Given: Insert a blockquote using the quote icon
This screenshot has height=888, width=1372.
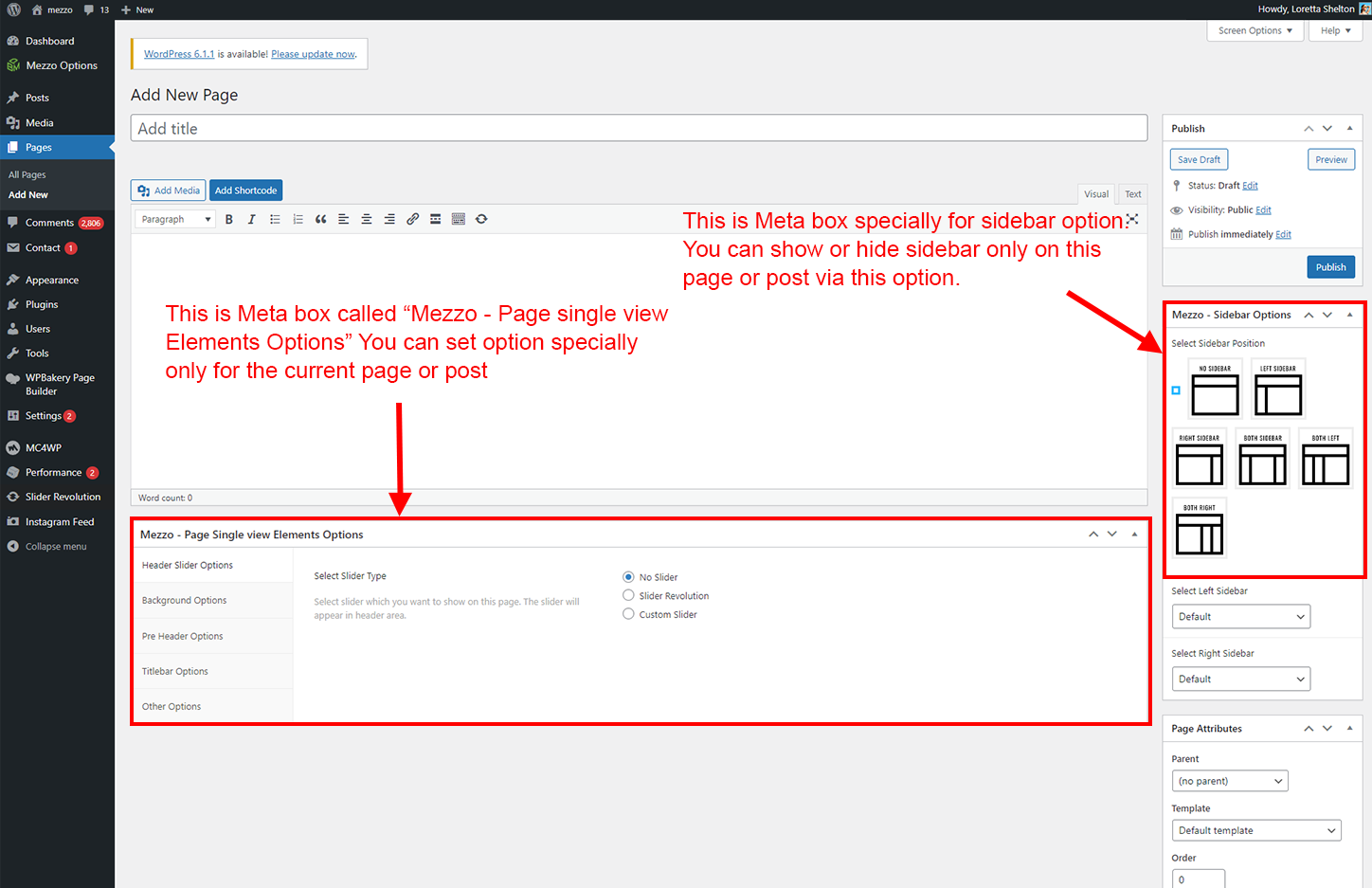Looking at the screenshot, I should click(320, 219).
